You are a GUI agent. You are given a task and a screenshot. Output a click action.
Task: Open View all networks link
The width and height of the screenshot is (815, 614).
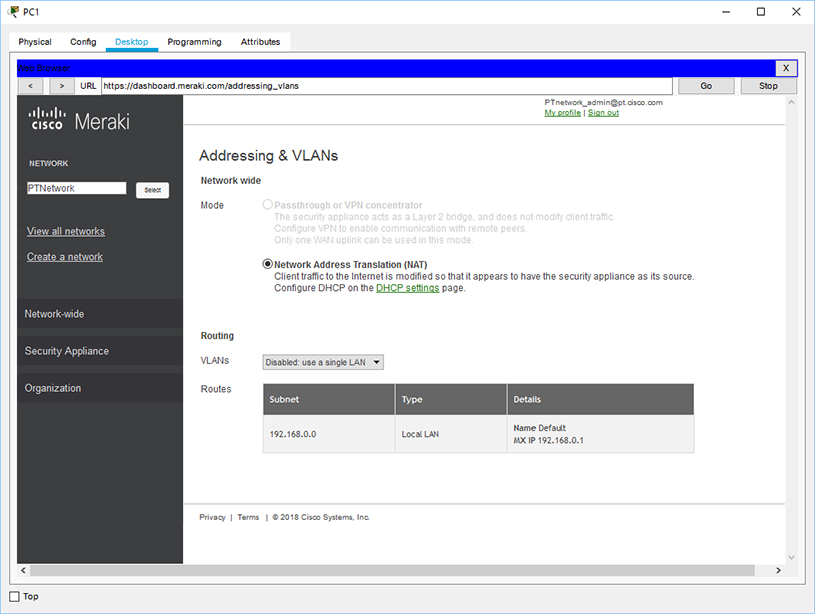click(x=65, y=231)
